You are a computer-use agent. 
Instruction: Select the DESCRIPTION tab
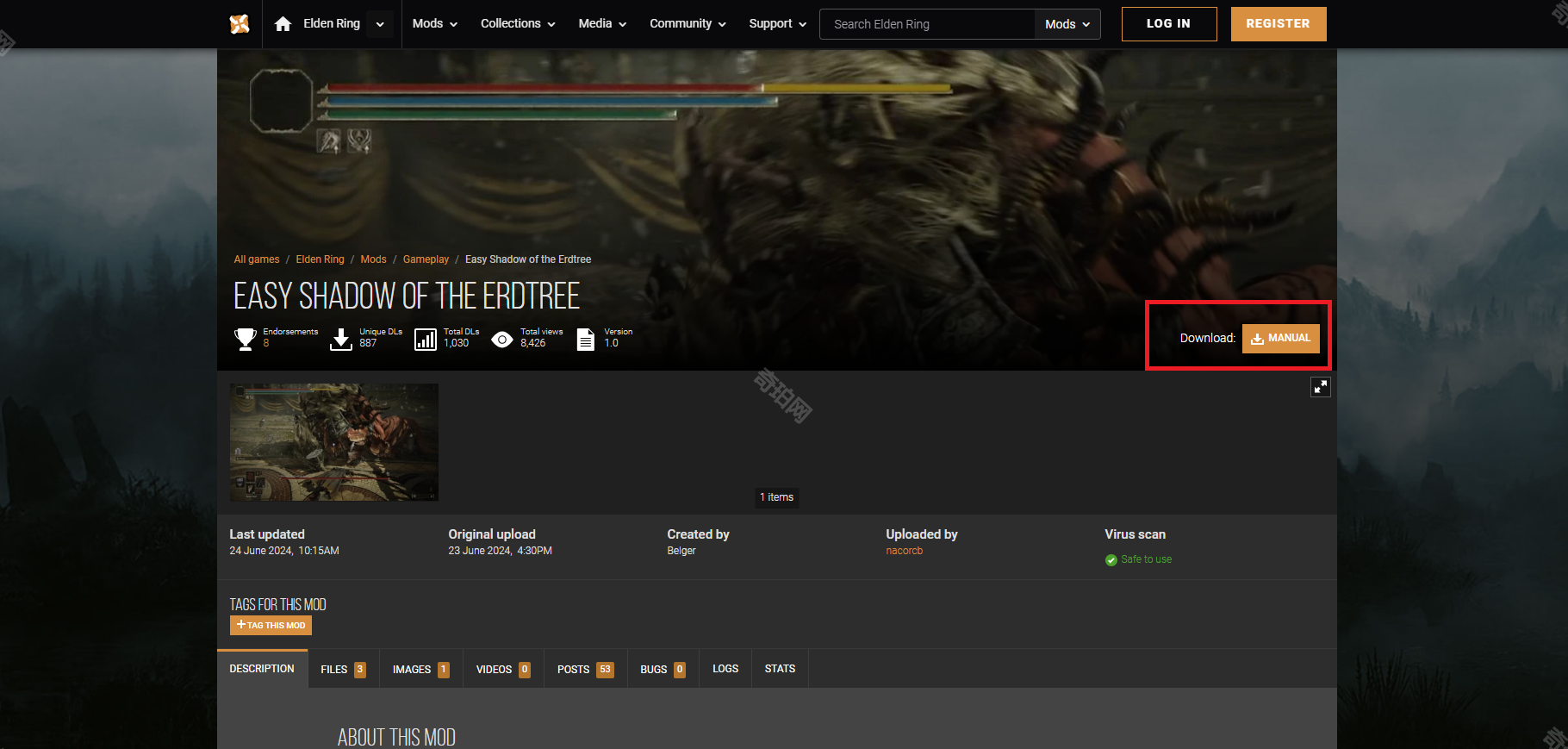(262, 669)
